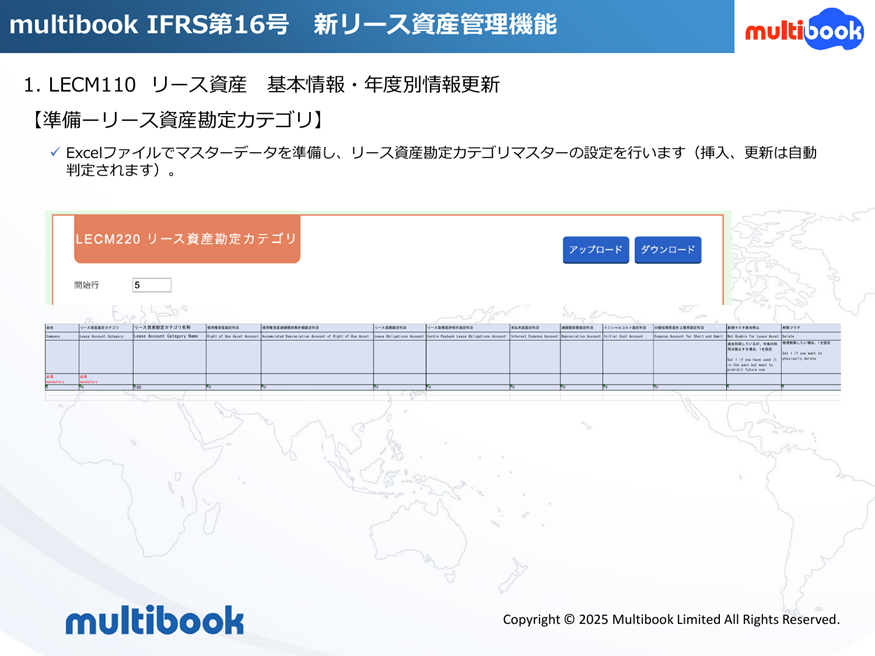Select the 'Depreciation Account' header cell
This screenshot has height=656, width=875.
click(581, 336)
